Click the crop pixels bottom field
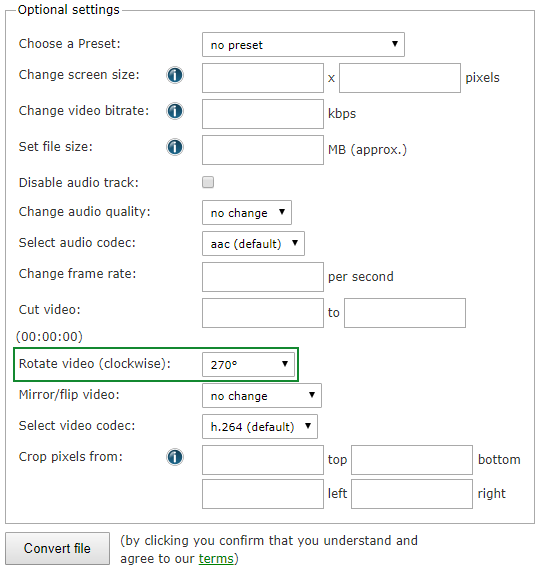 (x=412, y=460)
